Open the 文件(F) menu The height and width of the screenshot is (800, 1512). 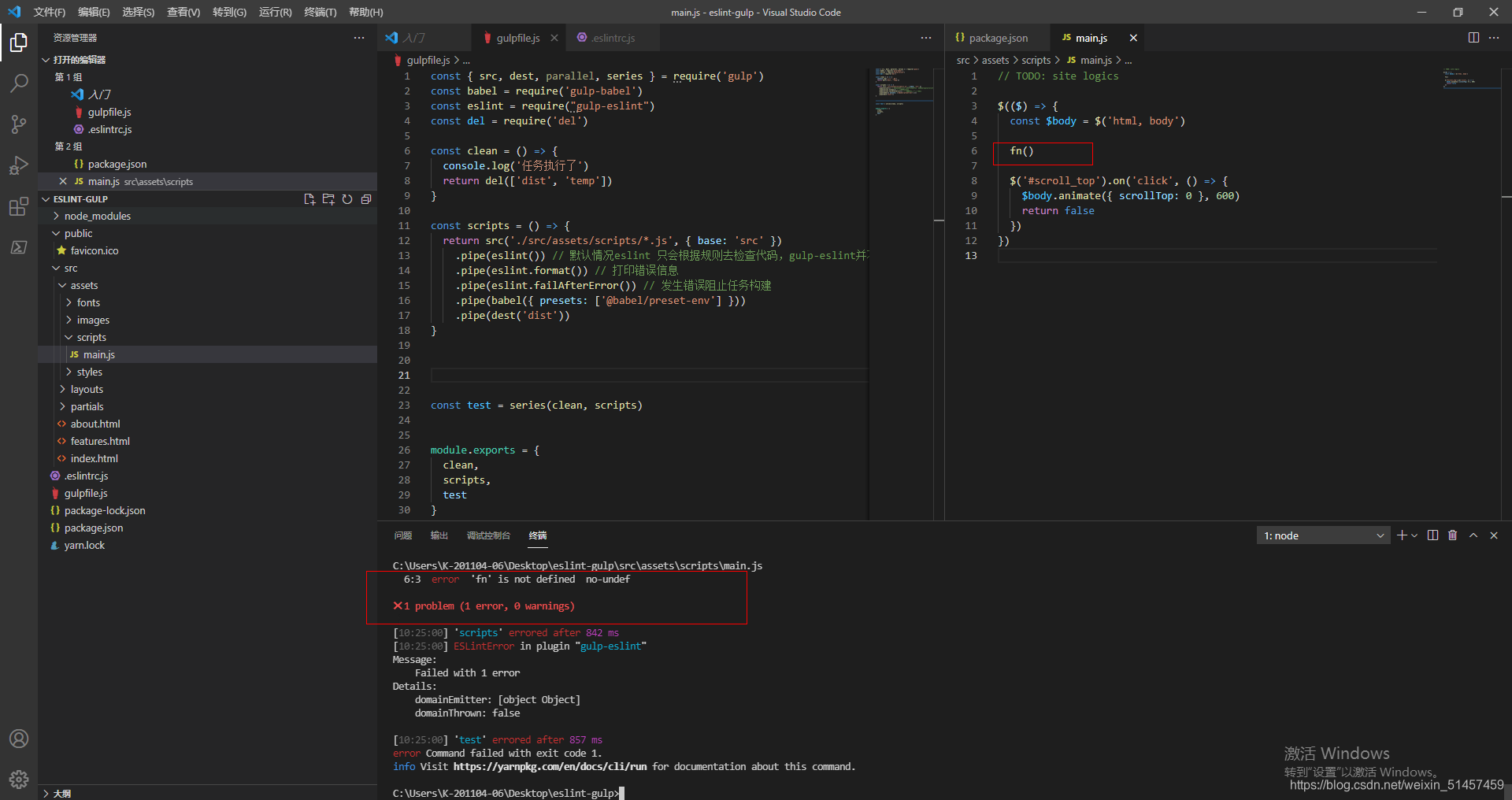pos(50,12)
